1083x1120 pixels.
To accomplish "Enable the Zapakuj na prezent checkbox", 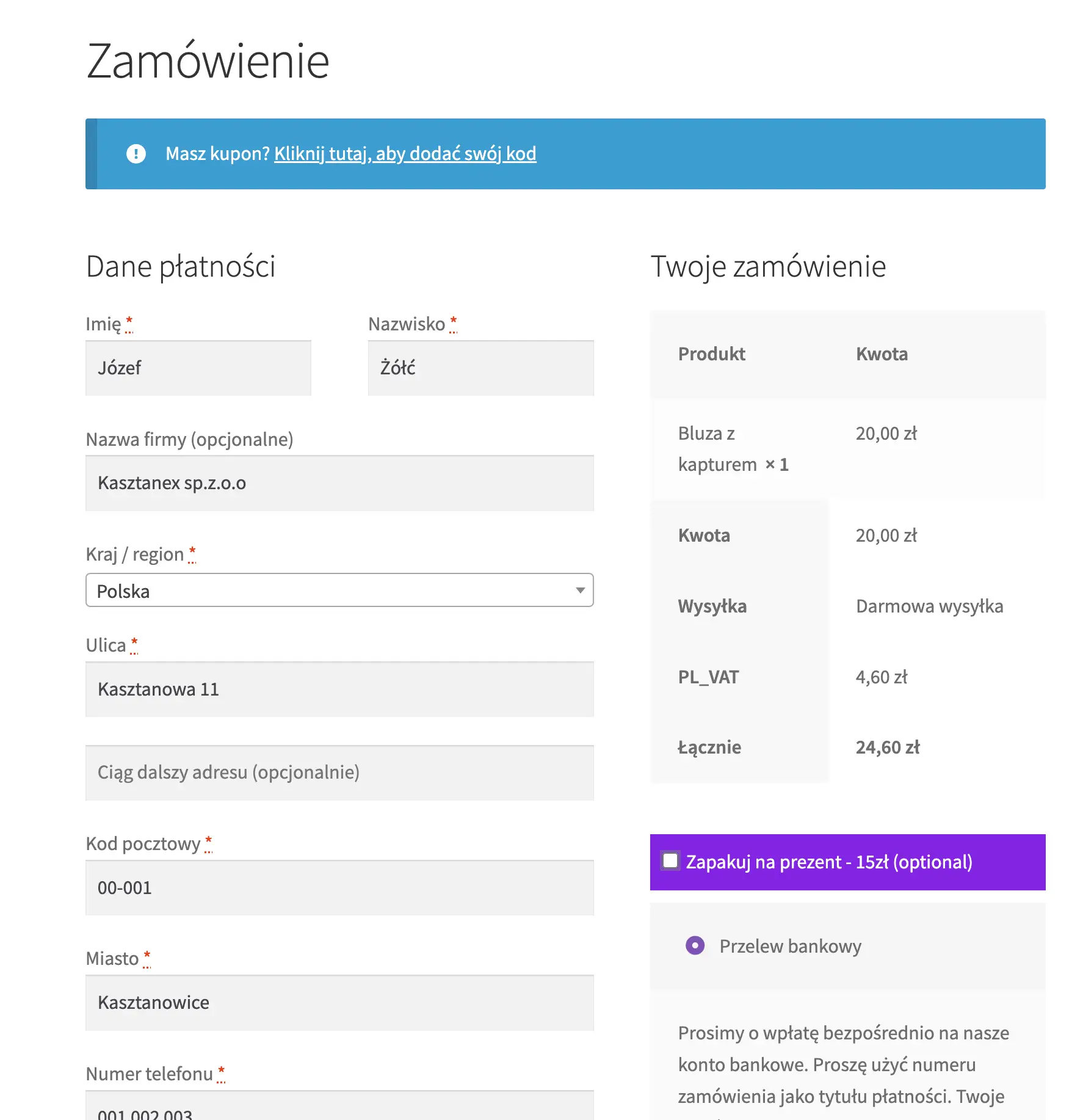I will (x=670, y=861).
